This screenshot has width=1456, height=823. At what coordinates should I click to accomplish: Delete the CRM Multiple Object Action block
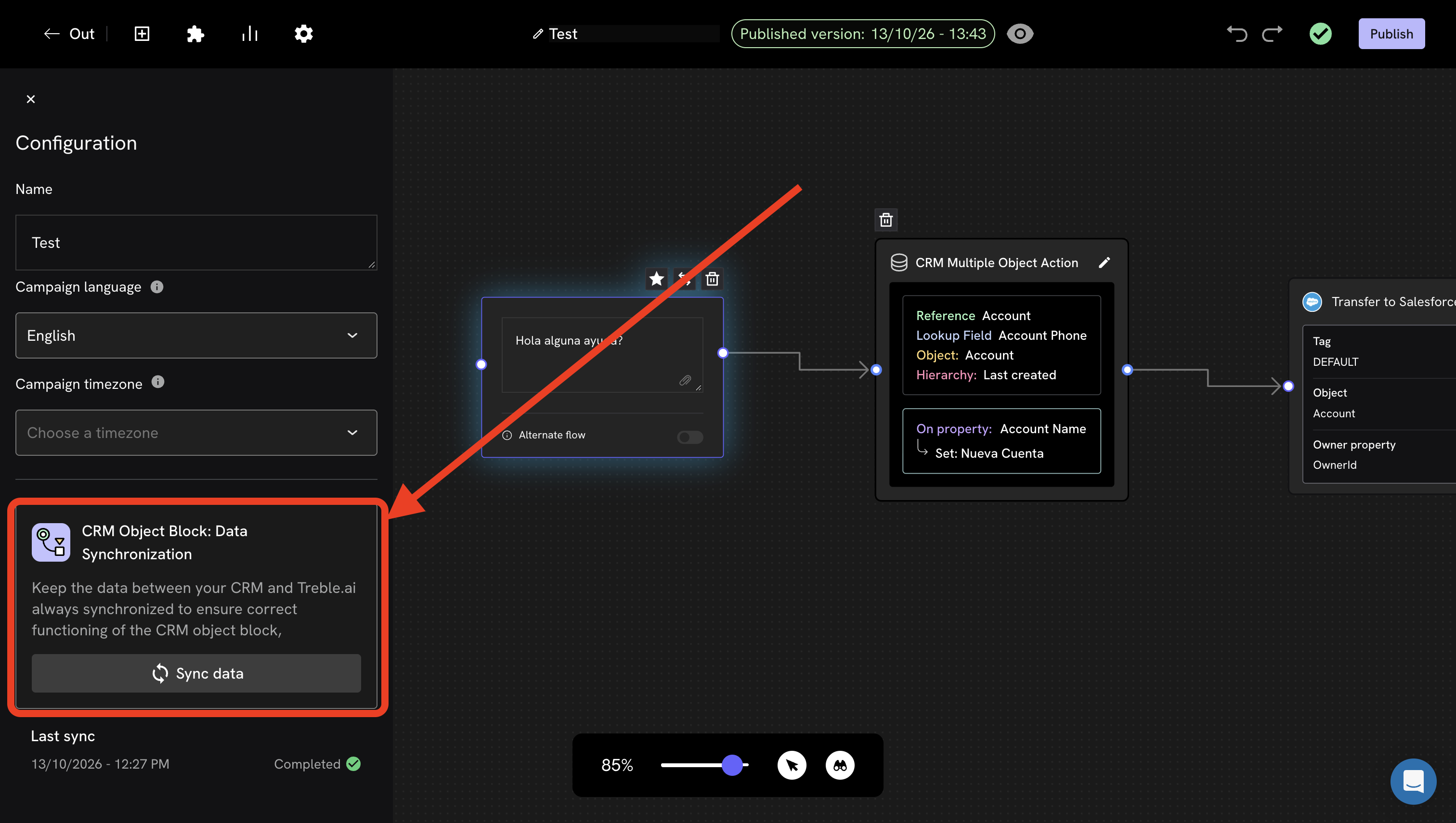pyautogui.click(x=885, y=220)
